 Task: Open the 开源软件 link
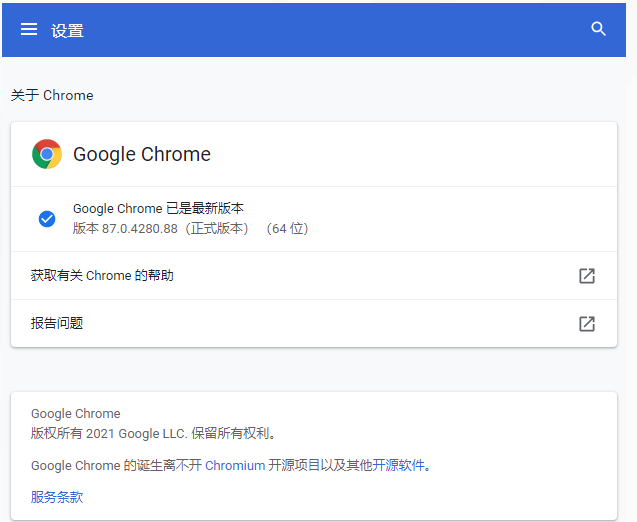click(x=398, y=465)
